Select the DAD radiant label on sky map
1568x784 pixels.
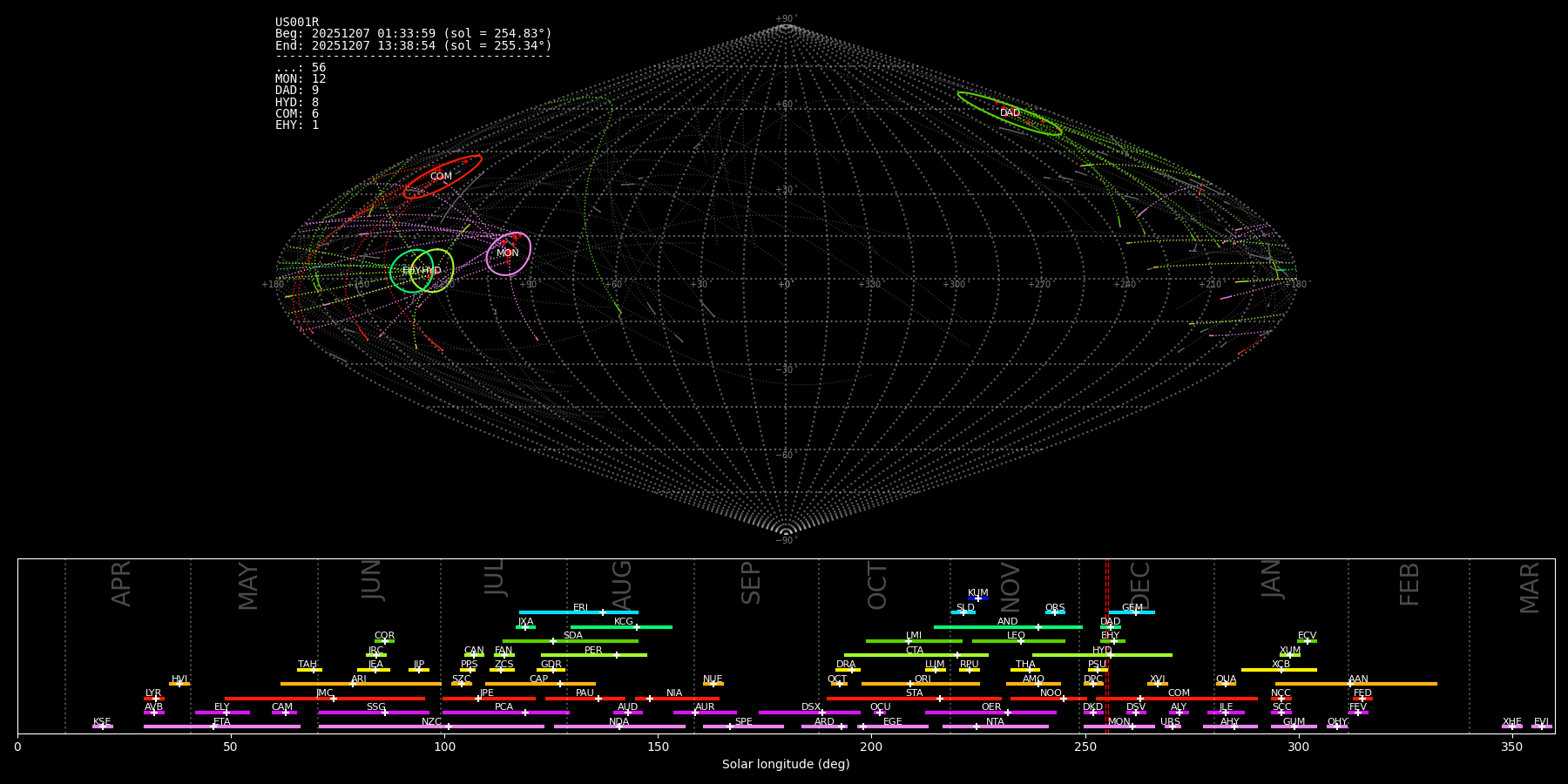1010,113
